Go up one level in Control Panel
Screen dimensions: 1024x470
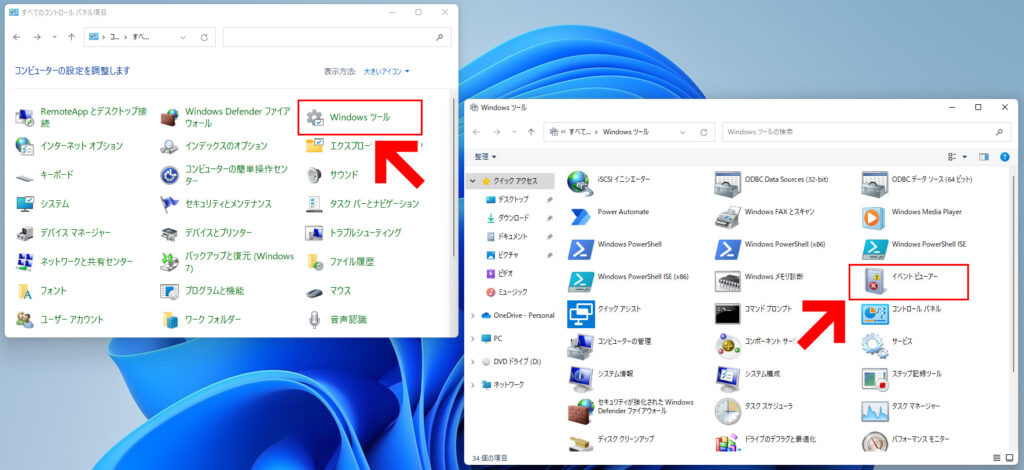click(71, 37)
